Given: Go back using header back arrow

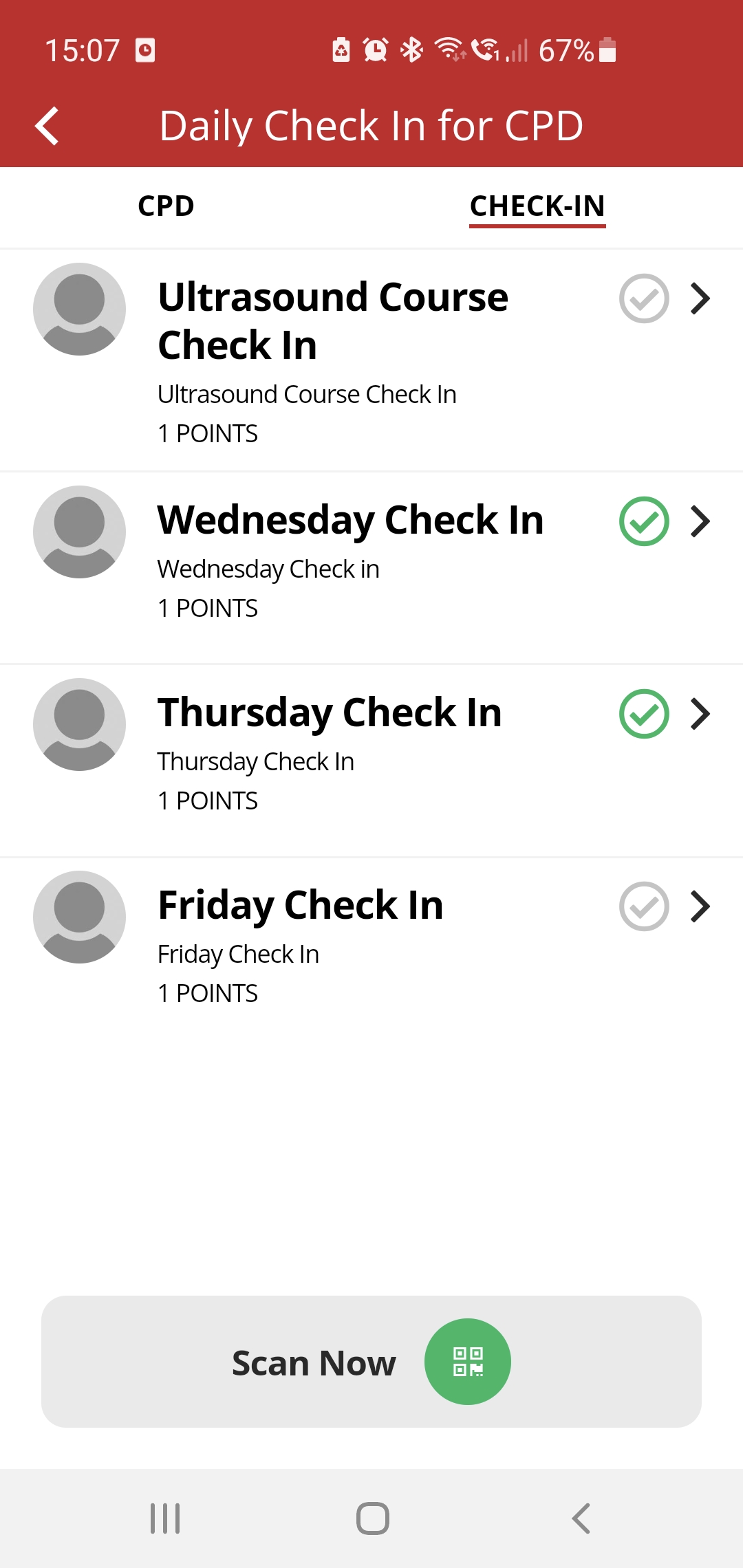Looking at the screenshot, I should 47,126.
